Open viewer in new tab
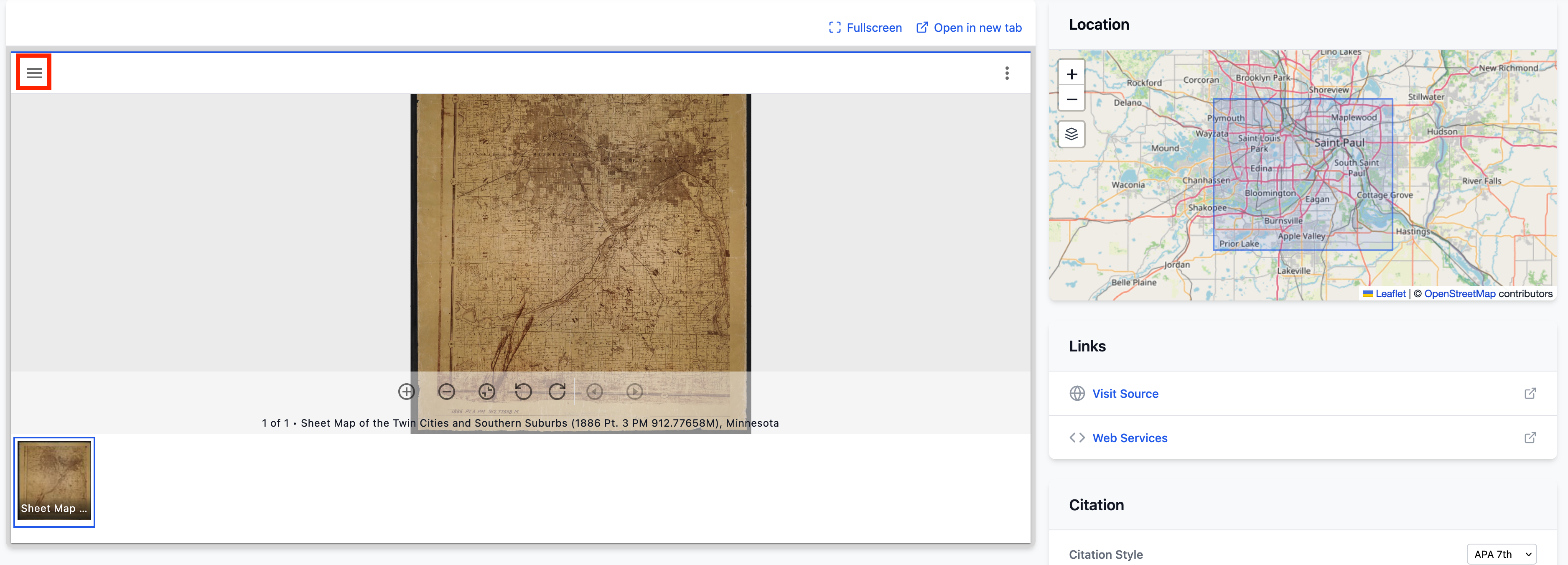 969,28
